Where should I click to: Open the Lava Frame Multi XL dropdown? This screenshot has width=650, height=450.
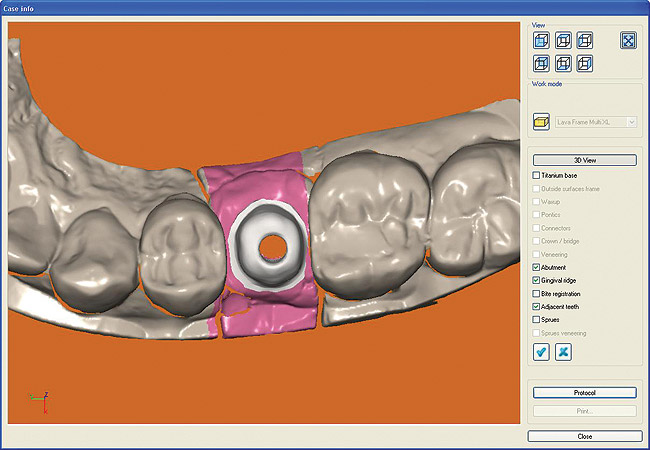coord(631,121)
